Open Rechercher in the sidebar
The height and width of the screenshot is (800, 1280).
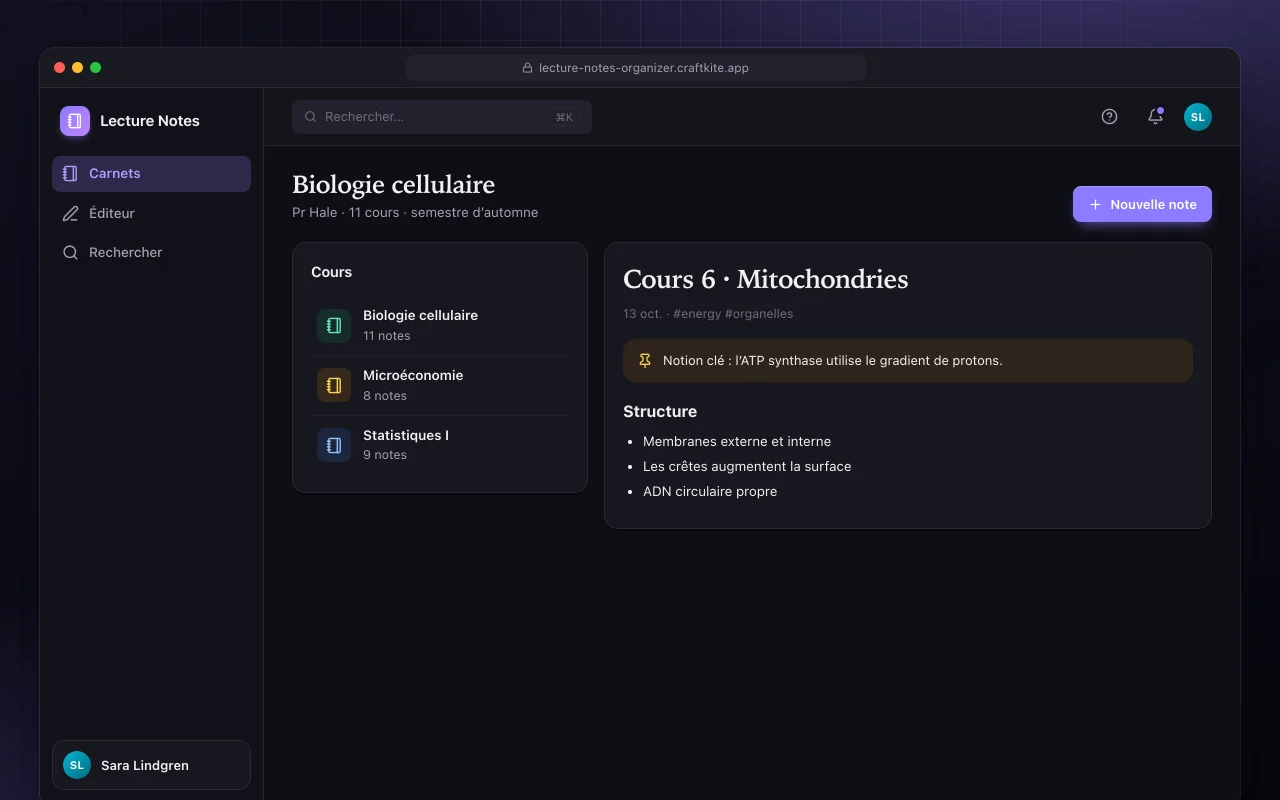point(151,253)
